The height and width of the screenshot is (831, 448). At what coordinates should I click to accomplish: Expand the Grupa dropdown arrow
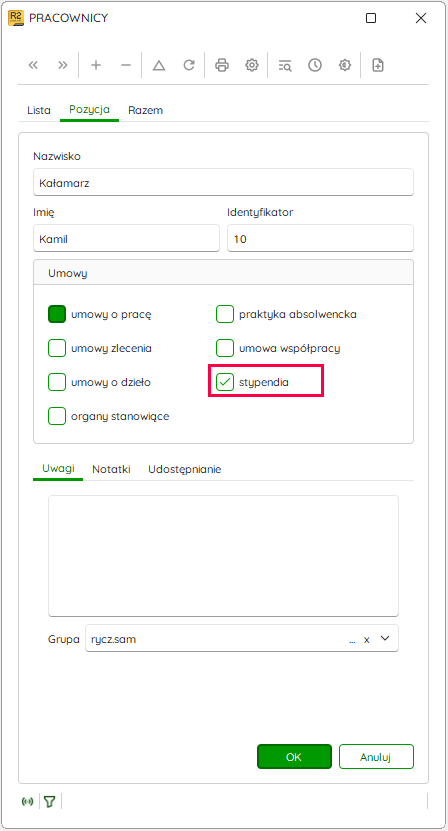pyautogui.click(x=385, y=639)
